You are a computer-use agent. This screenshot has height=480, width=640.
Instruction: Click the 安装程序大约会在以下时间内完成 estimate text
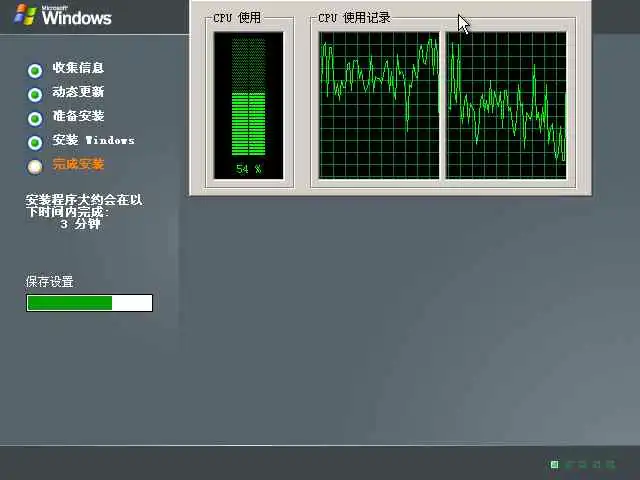(x=84, y=206)
